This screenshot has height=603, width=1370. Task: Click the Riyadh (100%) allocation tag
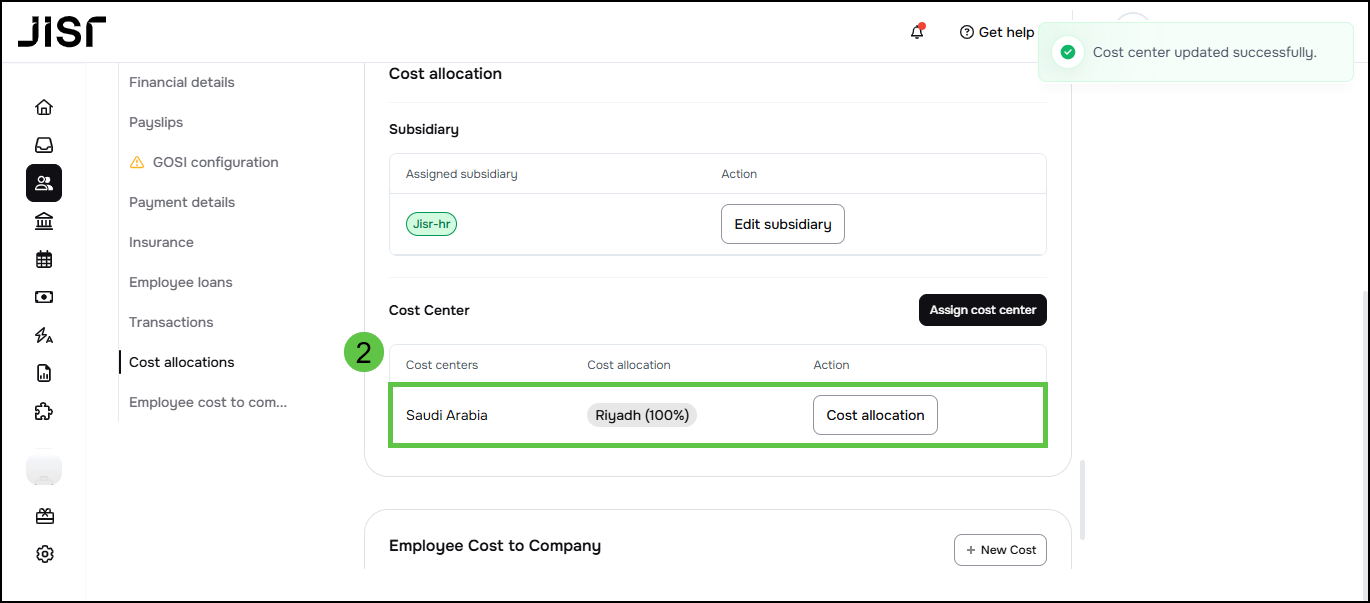(x=642, y=415)
